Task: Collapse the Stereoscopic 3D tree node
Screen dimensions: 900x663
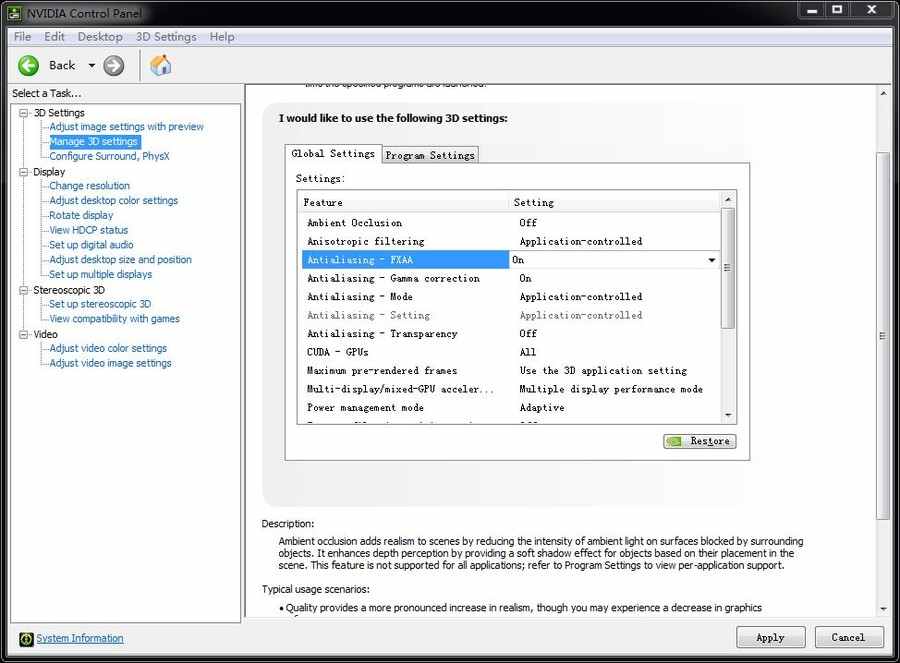Action: [24, 290]
